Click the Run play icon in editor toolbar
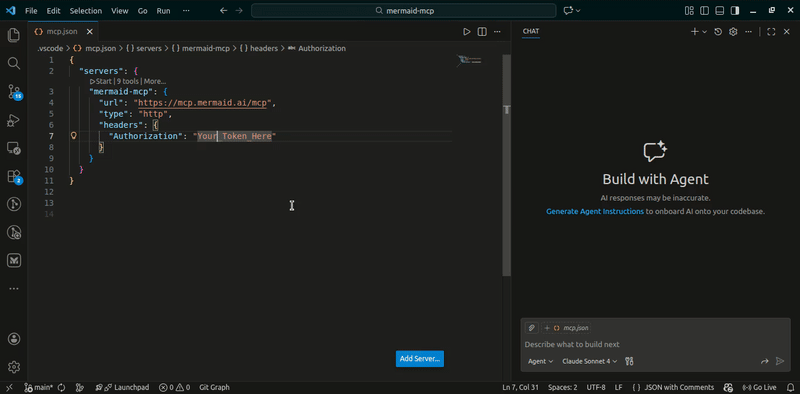 pos(466,32)
